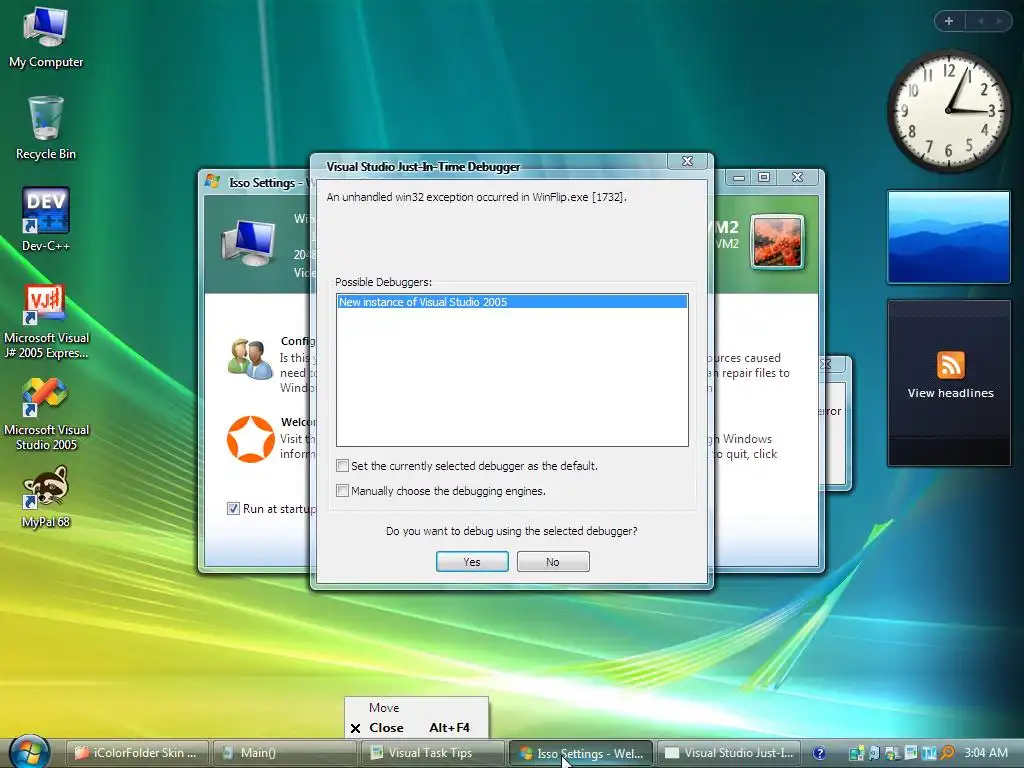Minimize the Isso Settings window
The width and height of the screenshot is (1024, 768).
coord(739,177)
